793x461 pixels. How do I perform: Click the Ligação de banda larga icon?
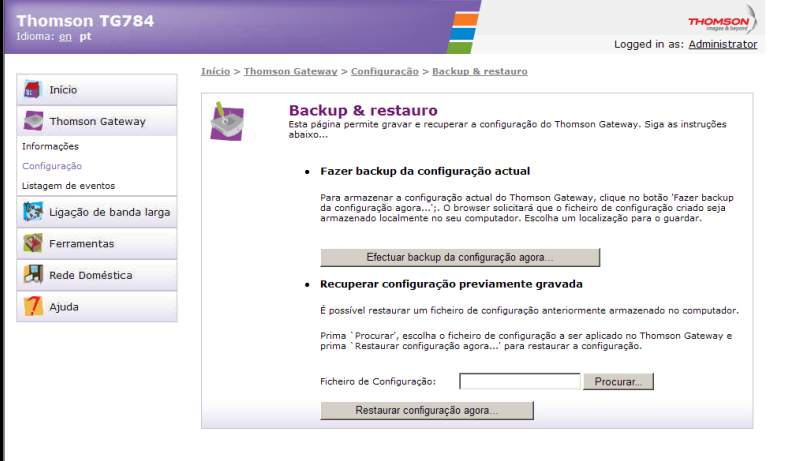click(33, 212)
